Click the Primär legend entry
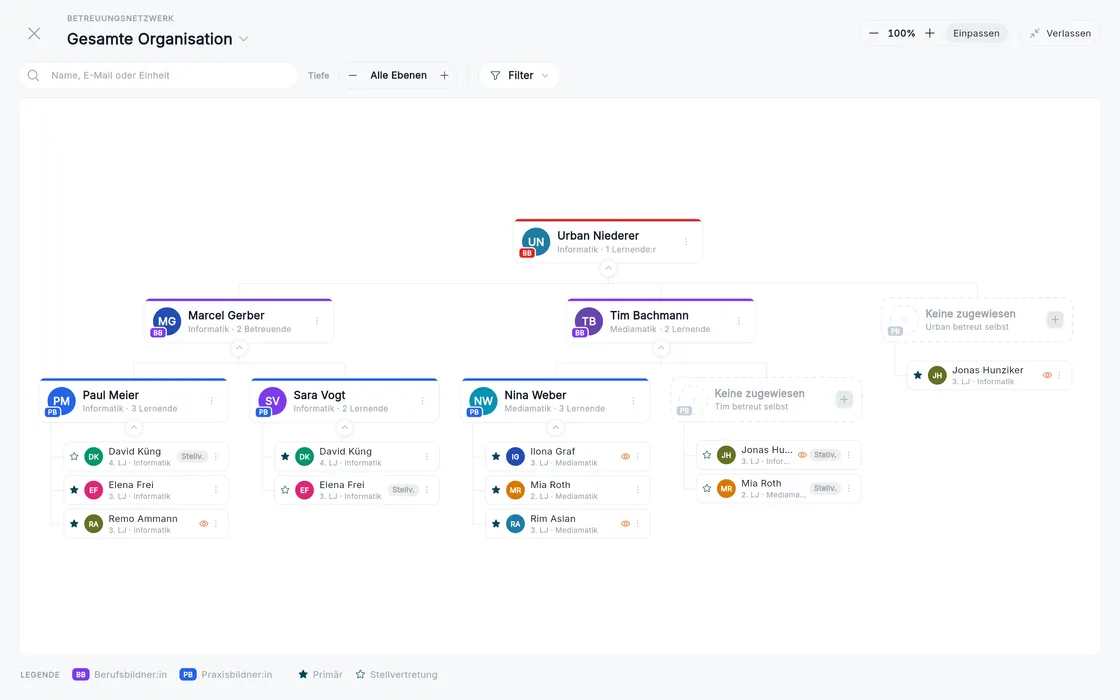1120x700 pixels. (x=320, y=674)
